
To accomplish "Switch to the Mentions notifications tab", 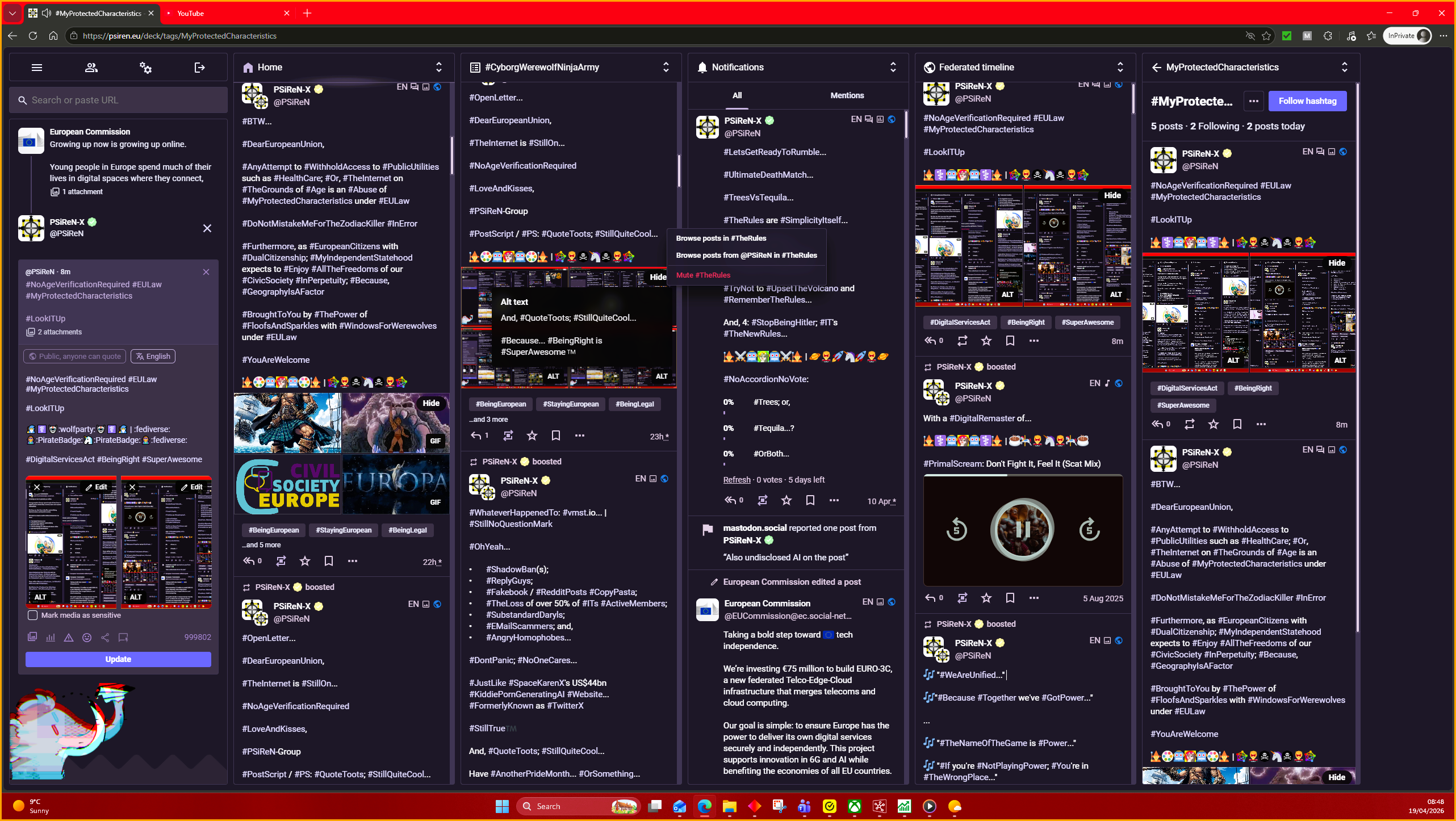I will point(847,95).
